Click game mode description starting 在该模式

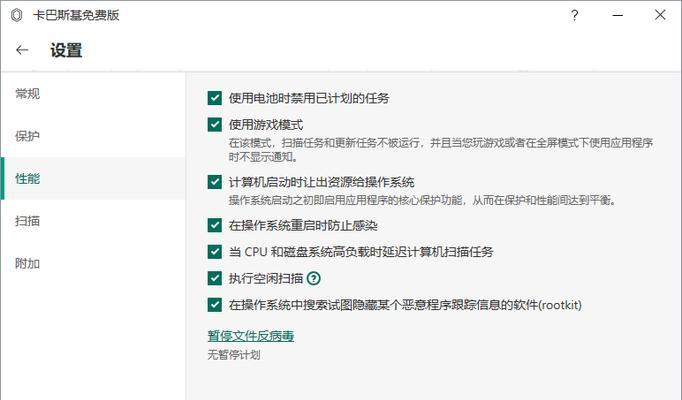(x=441, y=150)
